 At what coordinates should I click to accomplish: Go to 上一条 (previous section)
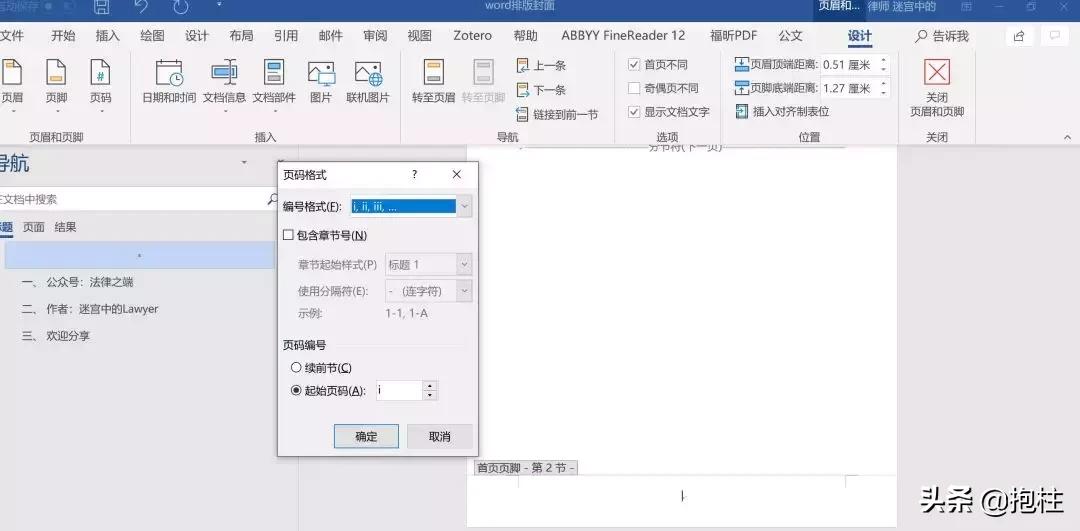[541, 65]
